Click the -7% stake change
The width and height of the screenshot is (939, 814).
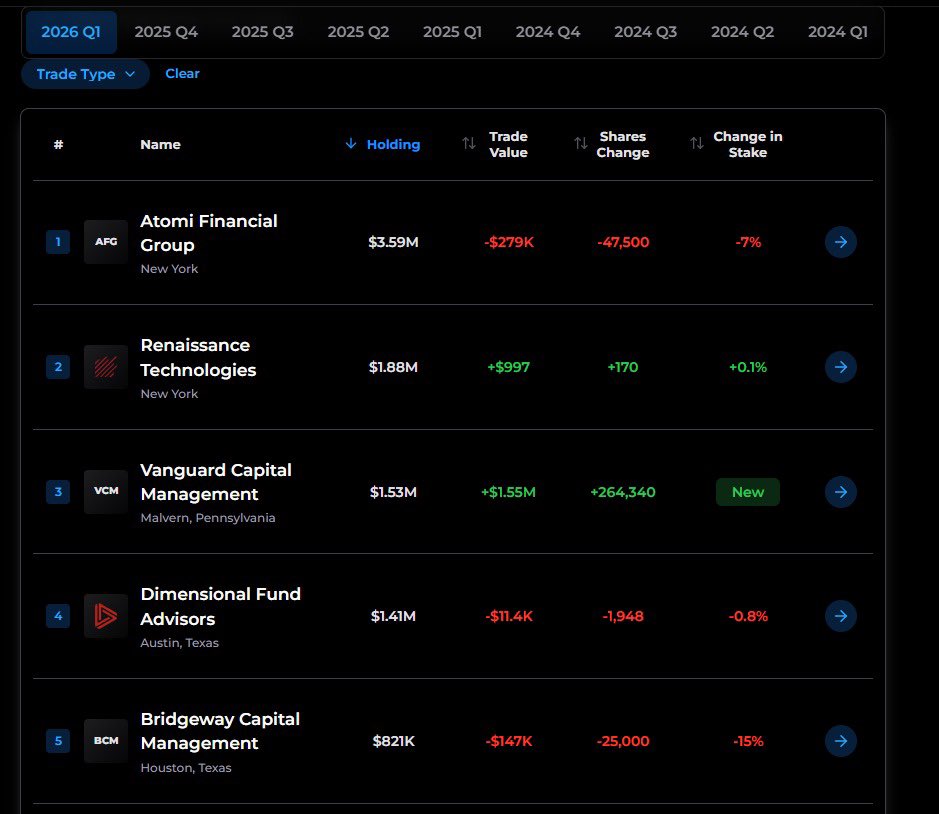748,242
